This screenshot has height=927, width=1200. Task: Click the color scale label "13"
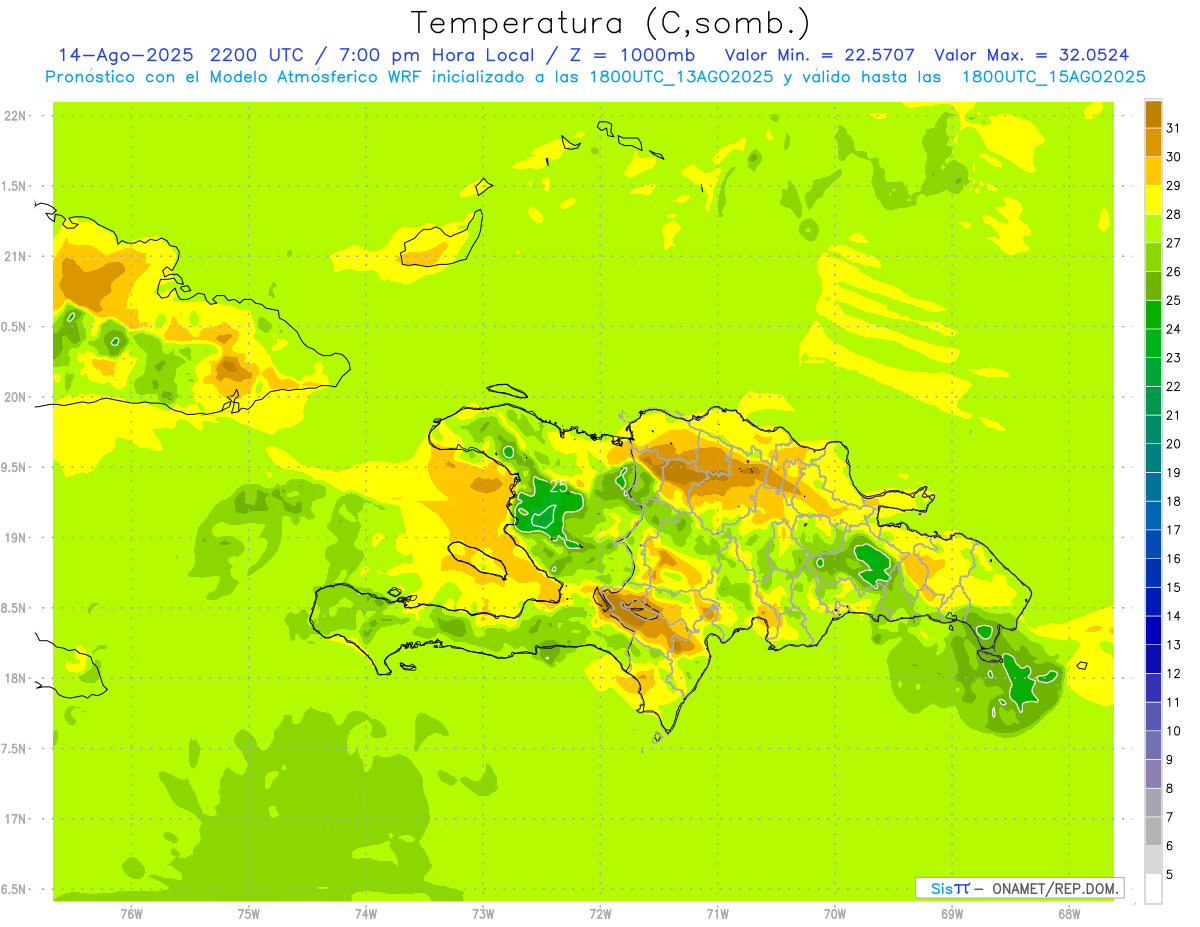pyautogui.click(x=1174, y=644)
